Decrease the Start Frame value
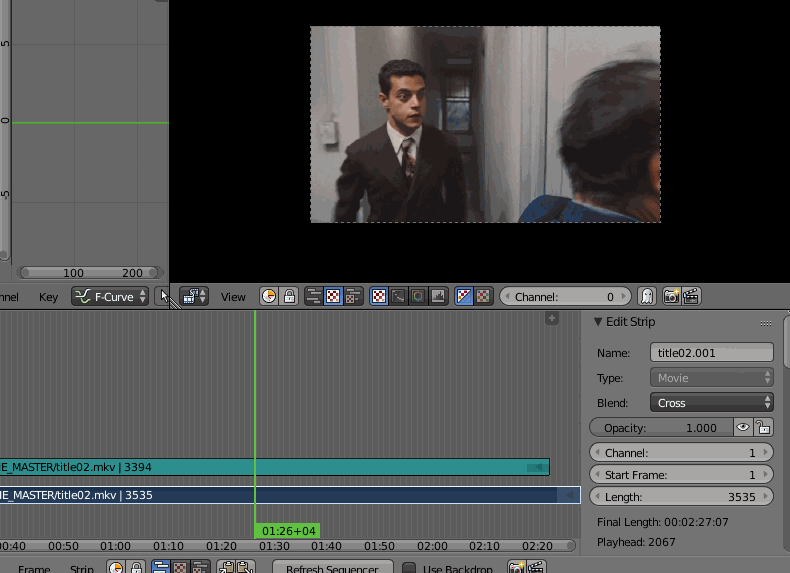The height and width of the screenshot is (573, 790). pos(598,475)
